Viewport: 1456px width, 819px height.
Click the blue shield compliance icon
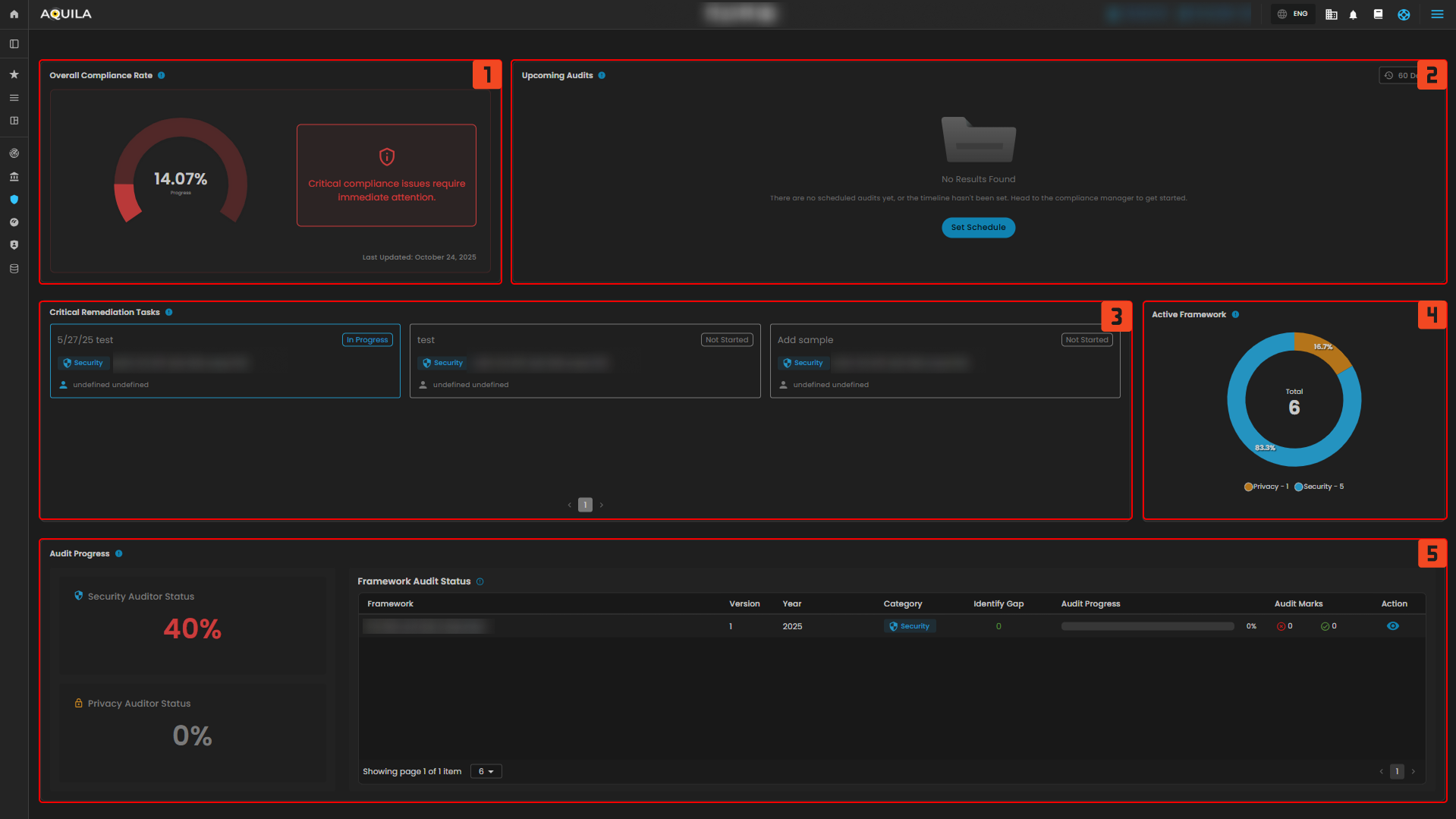(14, 200)
